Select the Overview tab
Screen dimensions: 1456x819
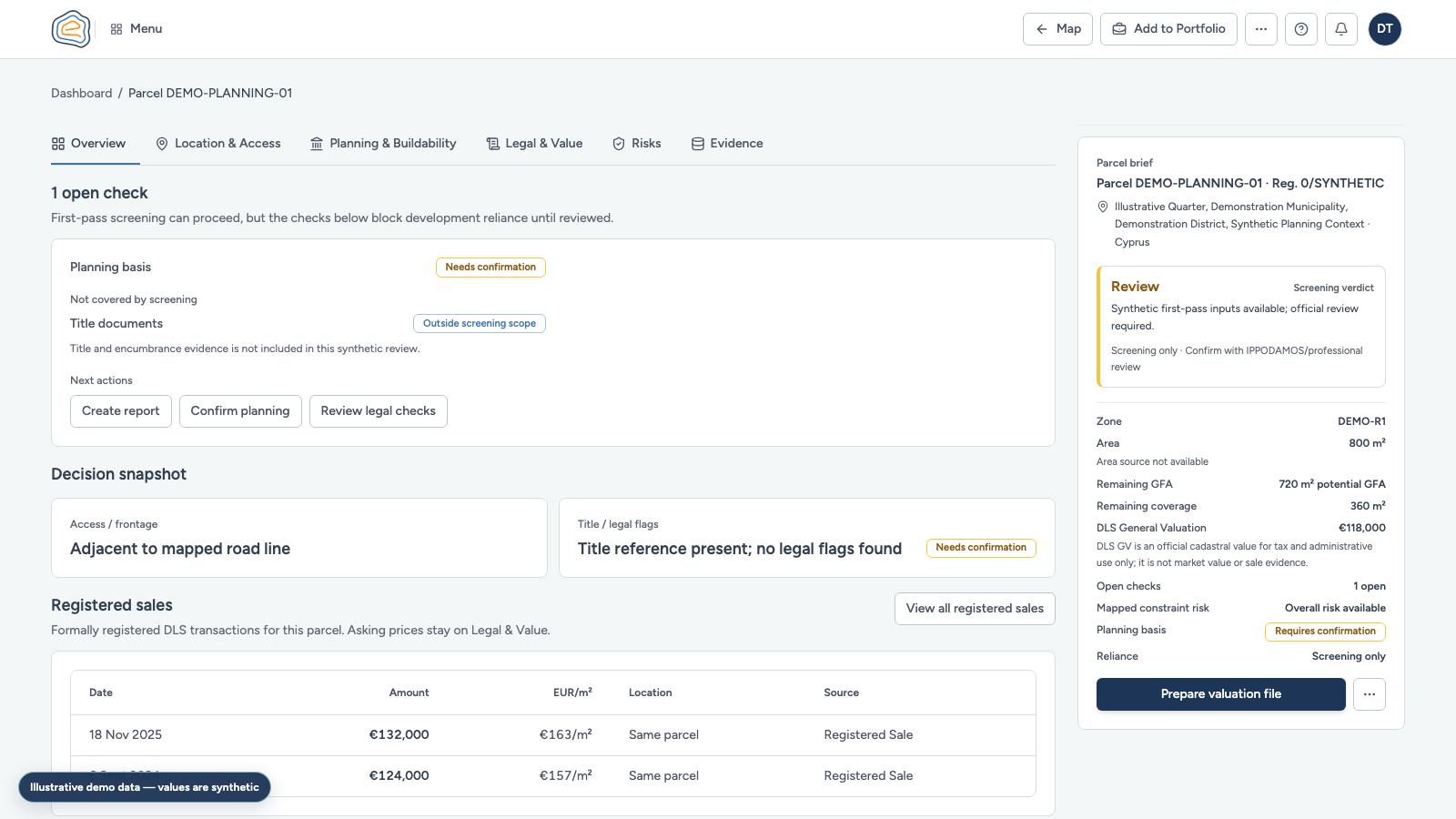click(89, 144)
